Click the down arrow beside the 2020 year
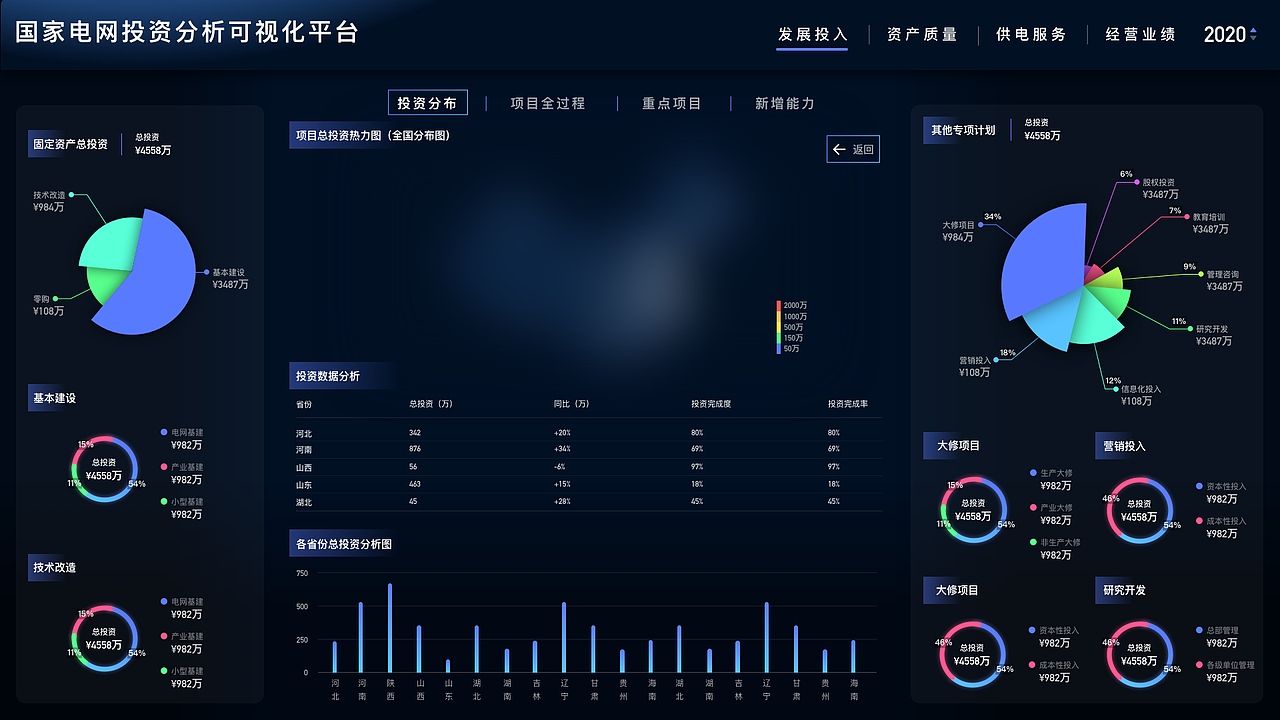This screenshot has width=1280, height=720. [1253, 39]
